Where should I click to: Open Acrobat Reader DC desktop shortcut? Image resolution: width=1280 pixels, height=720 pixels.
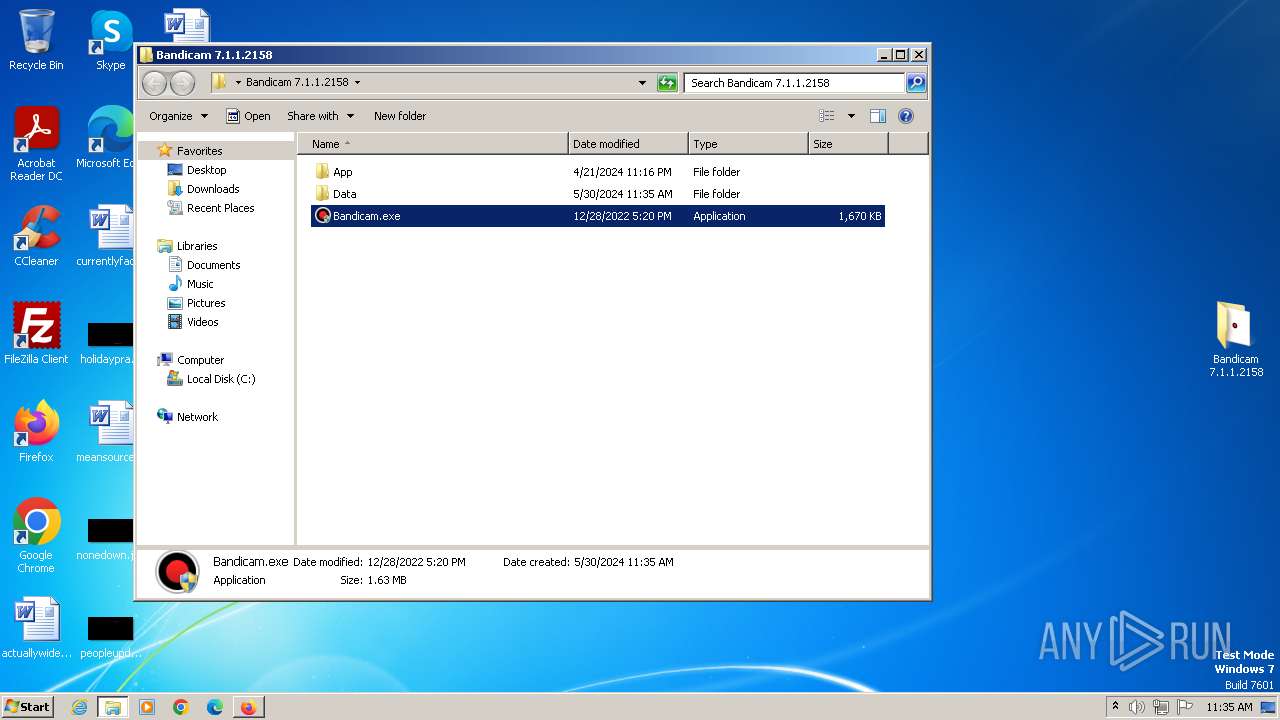point(36,144)
